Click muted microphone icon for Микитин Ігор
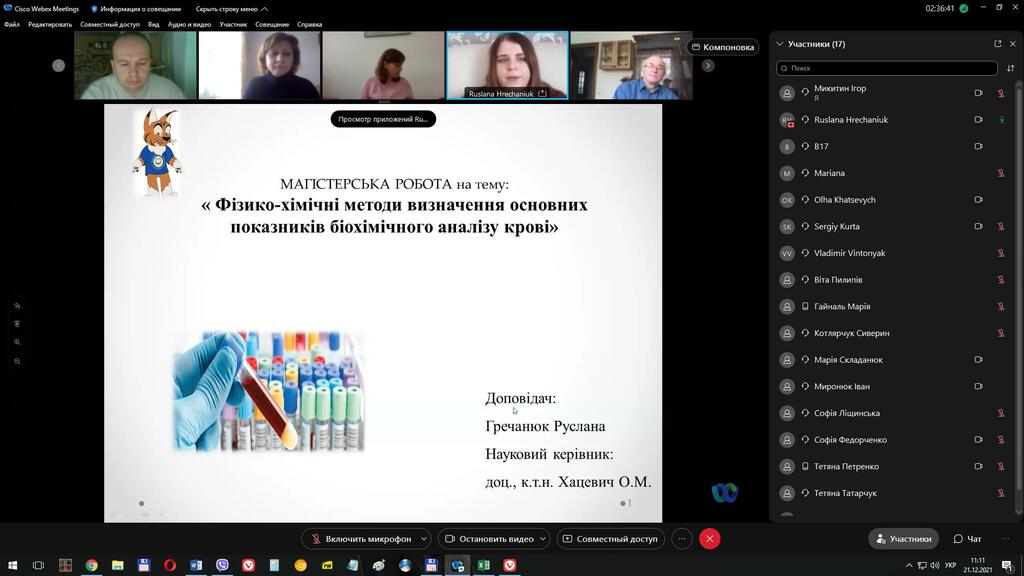The width and height of the screenshot is (1024, 576). coord(1000,93)
